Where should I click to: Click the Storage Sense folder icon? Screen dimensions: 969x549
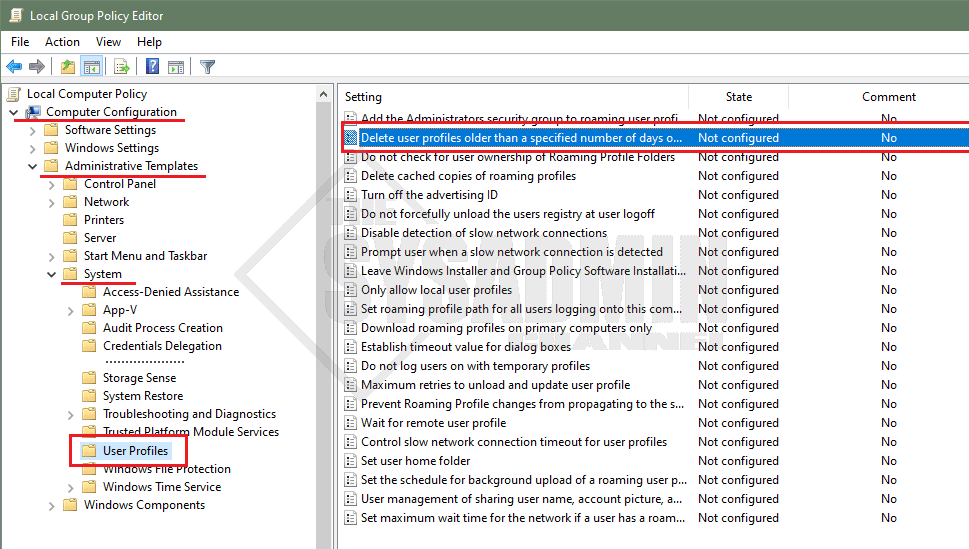tap(90, 377)
